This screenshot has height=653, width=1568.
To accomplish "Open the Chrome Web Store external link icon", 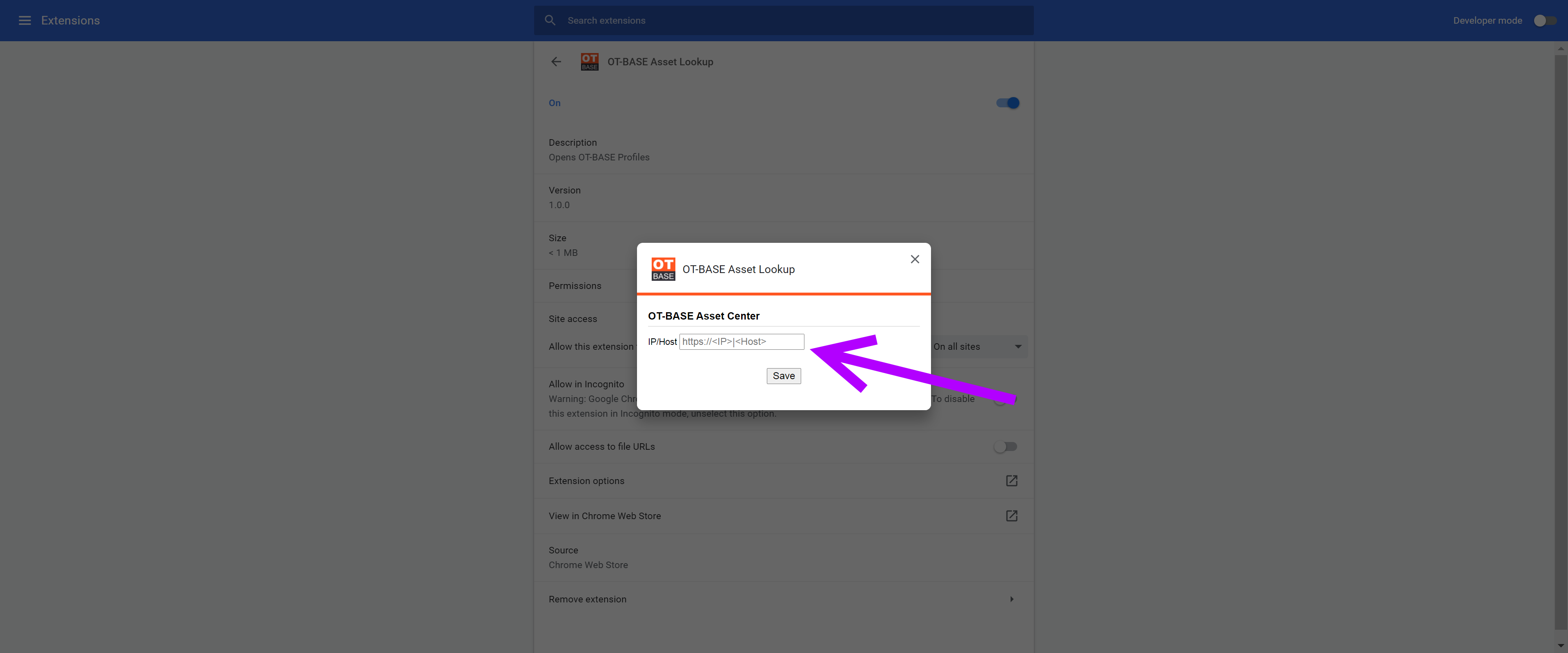I will tap(1011, 516).
